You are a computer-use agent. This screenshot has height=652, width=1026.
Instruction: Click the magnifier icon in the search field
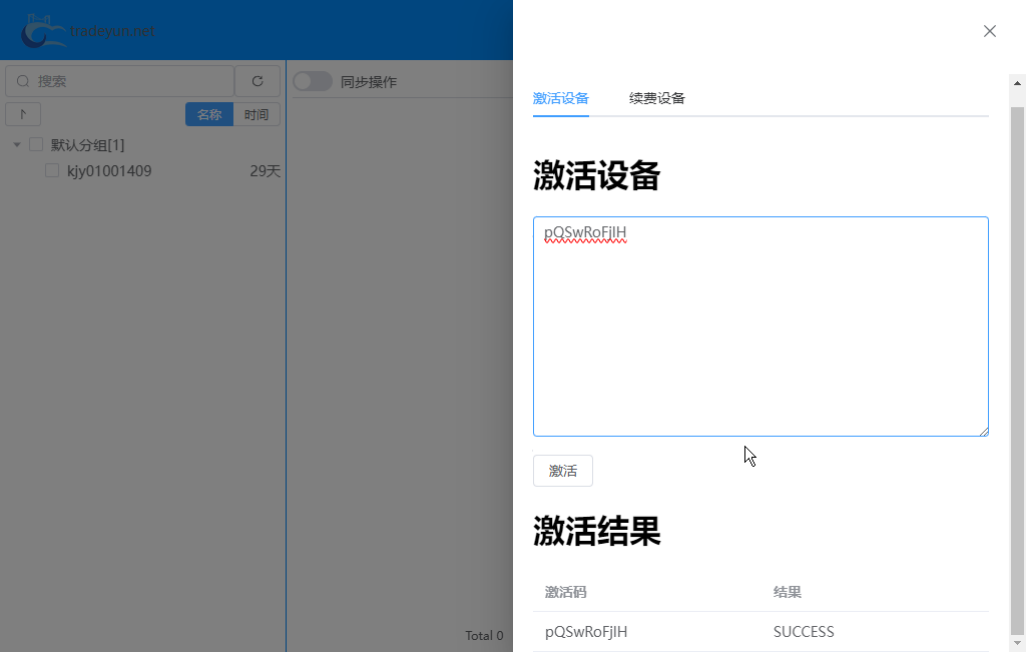[22, 81]
